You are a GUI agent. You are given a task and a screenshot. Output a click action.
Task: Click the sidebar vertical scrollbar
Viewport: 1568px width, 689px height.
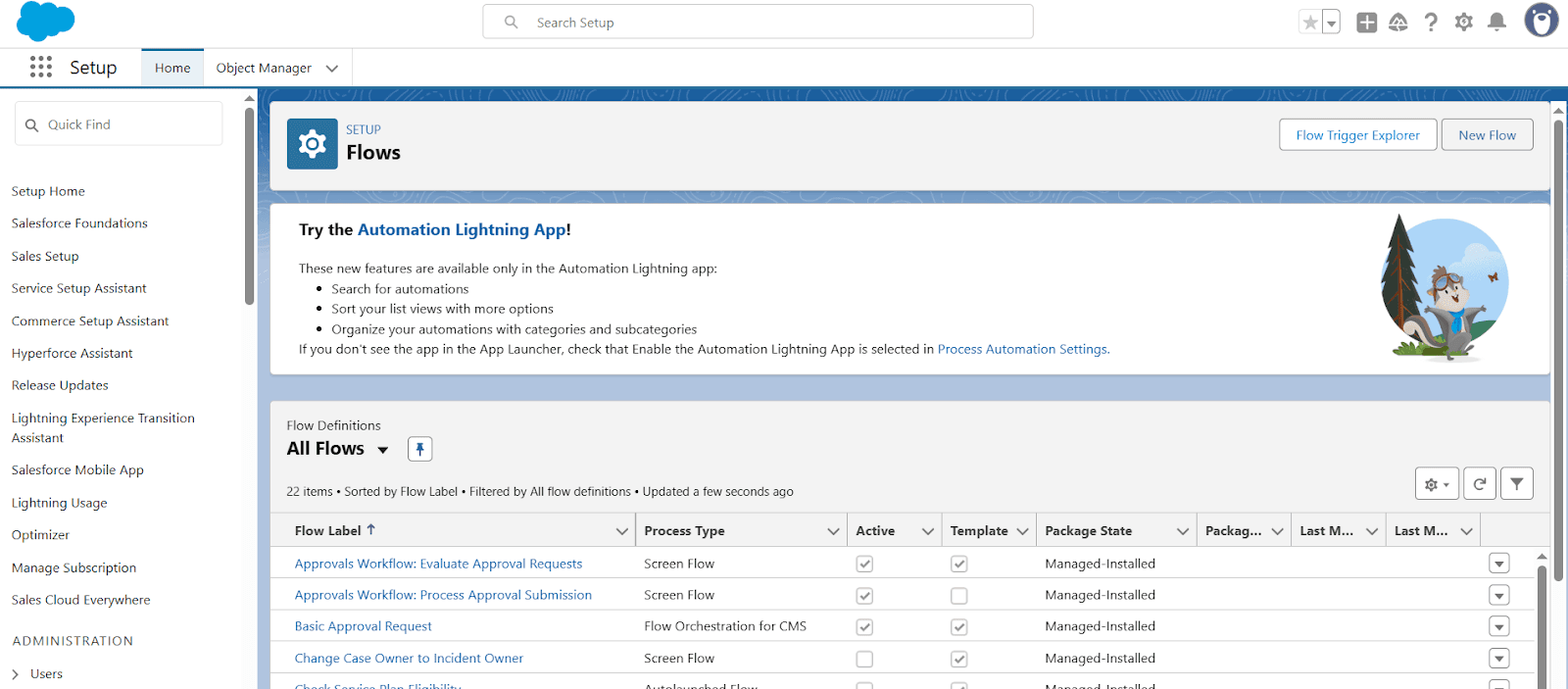249,206
